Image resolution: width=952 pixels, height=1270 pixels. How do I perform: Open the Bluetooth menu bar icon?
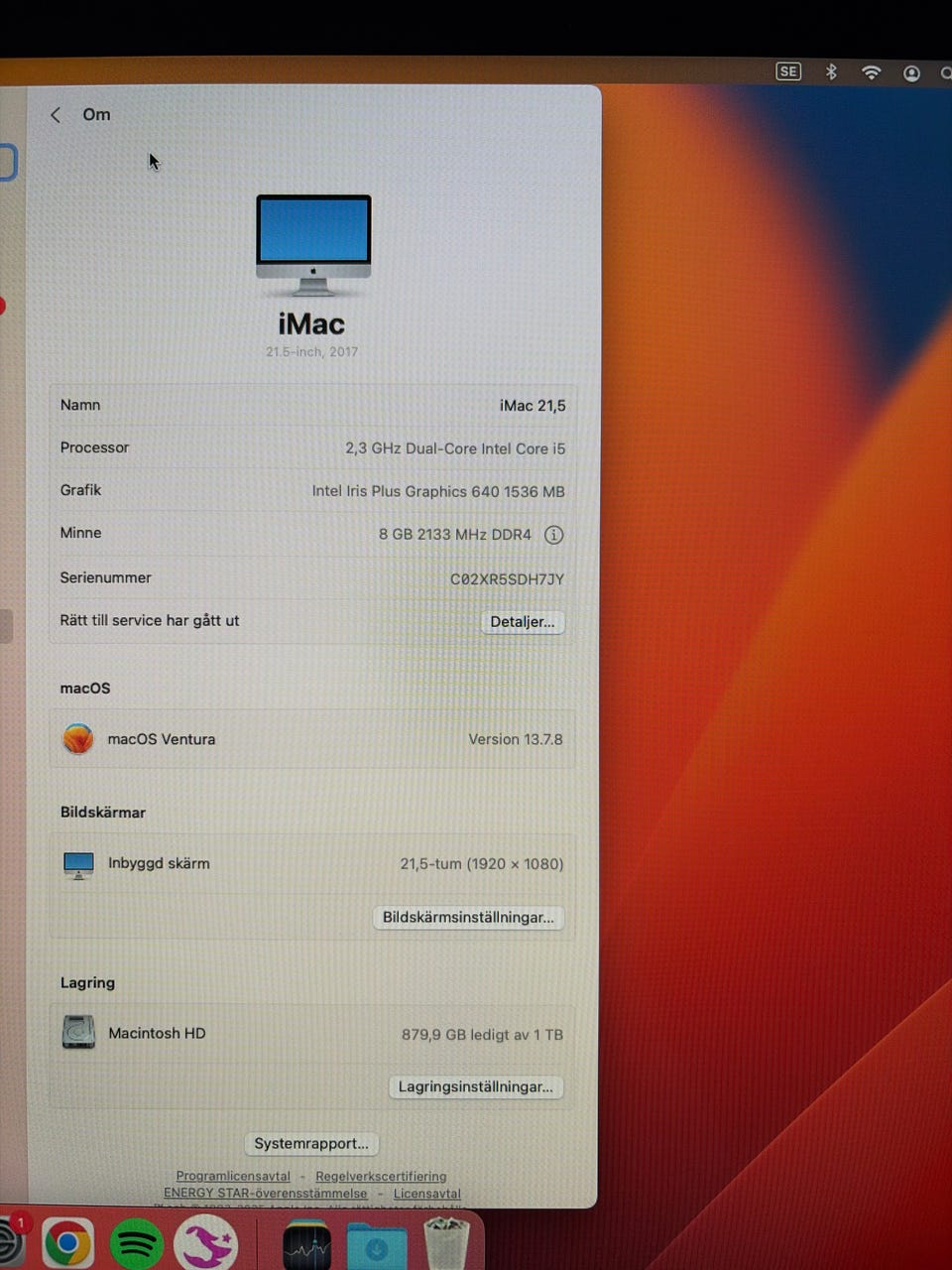click(x=832, y=71)
